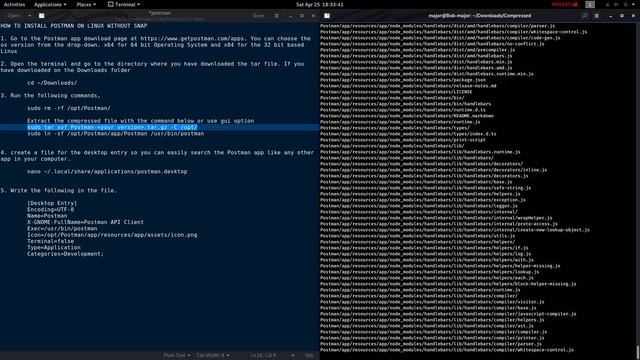Click the keyboard layout tray icon
Image resolution: width=640 pixels, height=360 pixels.
coord(590,4)
